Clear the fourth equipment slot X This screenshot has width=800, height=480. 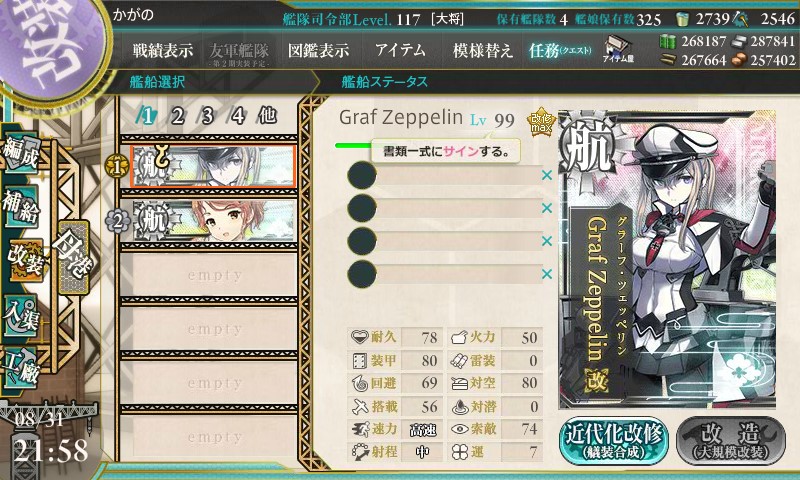point(547,274)
